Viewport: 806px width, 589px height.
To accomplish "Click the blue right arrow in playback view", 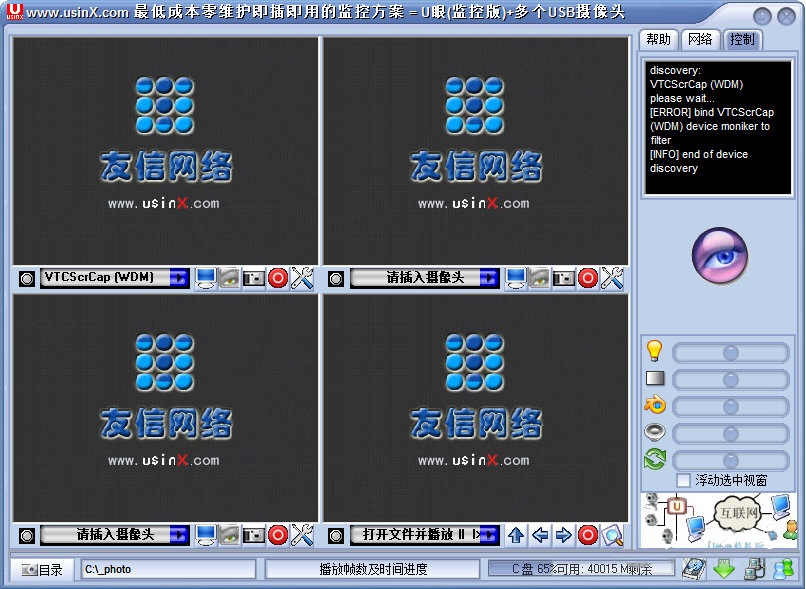I will click(x=564, y=535).
